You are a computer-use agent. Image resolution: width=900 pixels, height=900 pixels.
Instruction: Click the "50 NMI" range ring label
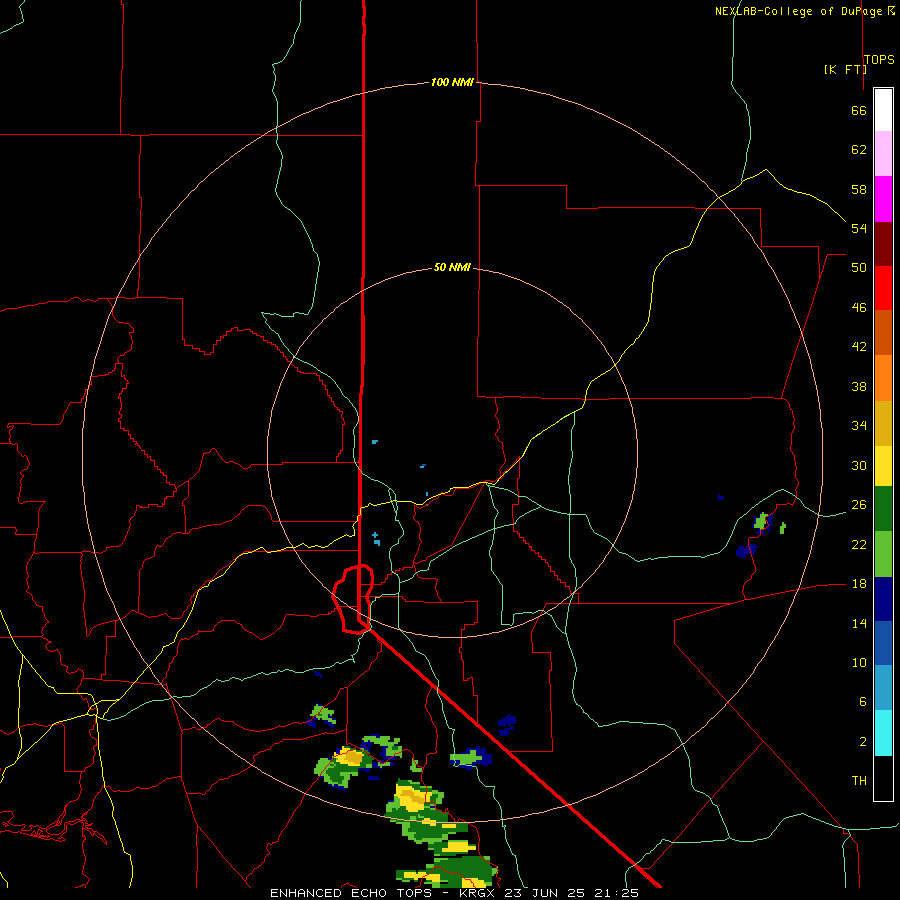click(x=452, y=267)
